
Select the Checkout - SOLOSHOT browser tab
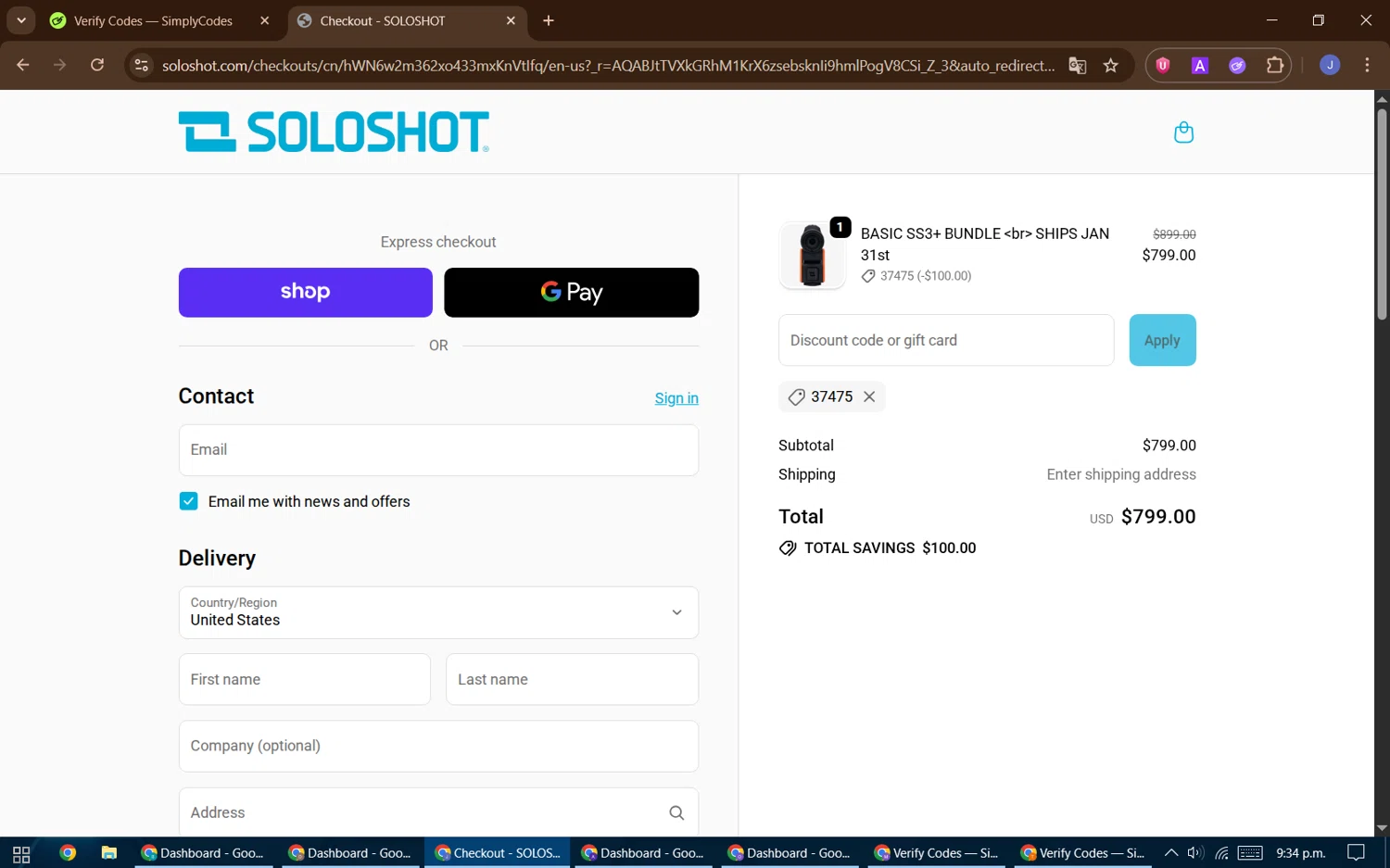tap(406, 20)
